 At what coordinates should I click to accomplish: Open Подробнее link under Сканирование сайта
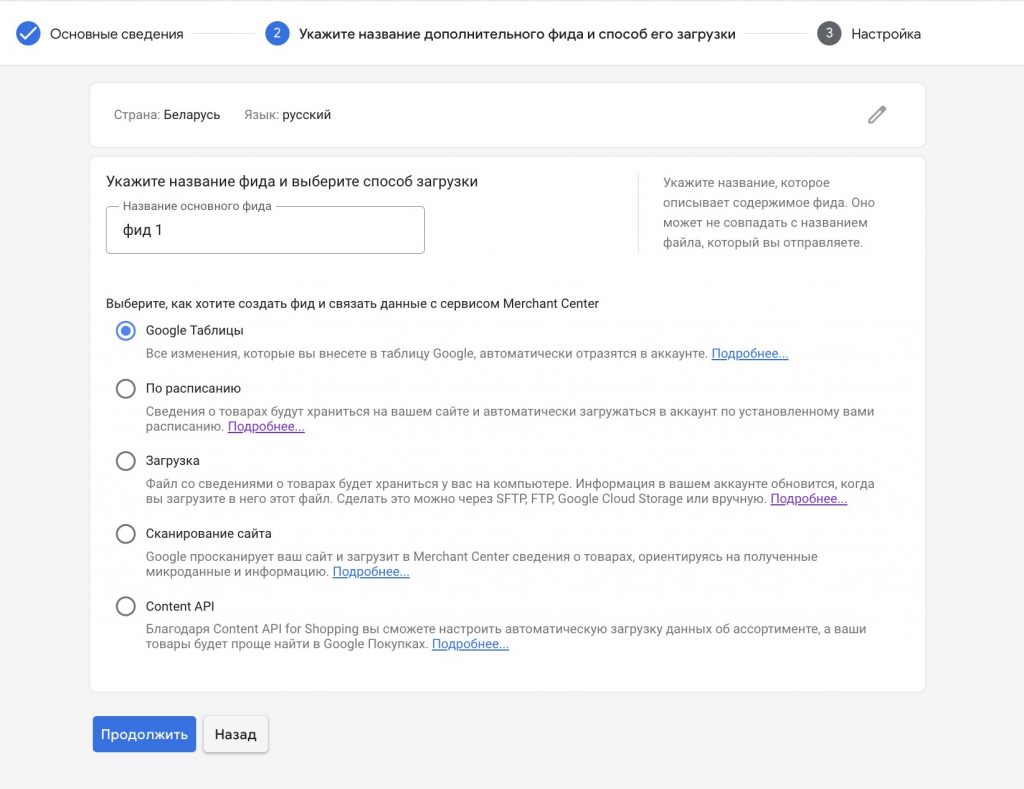[371, 572]
